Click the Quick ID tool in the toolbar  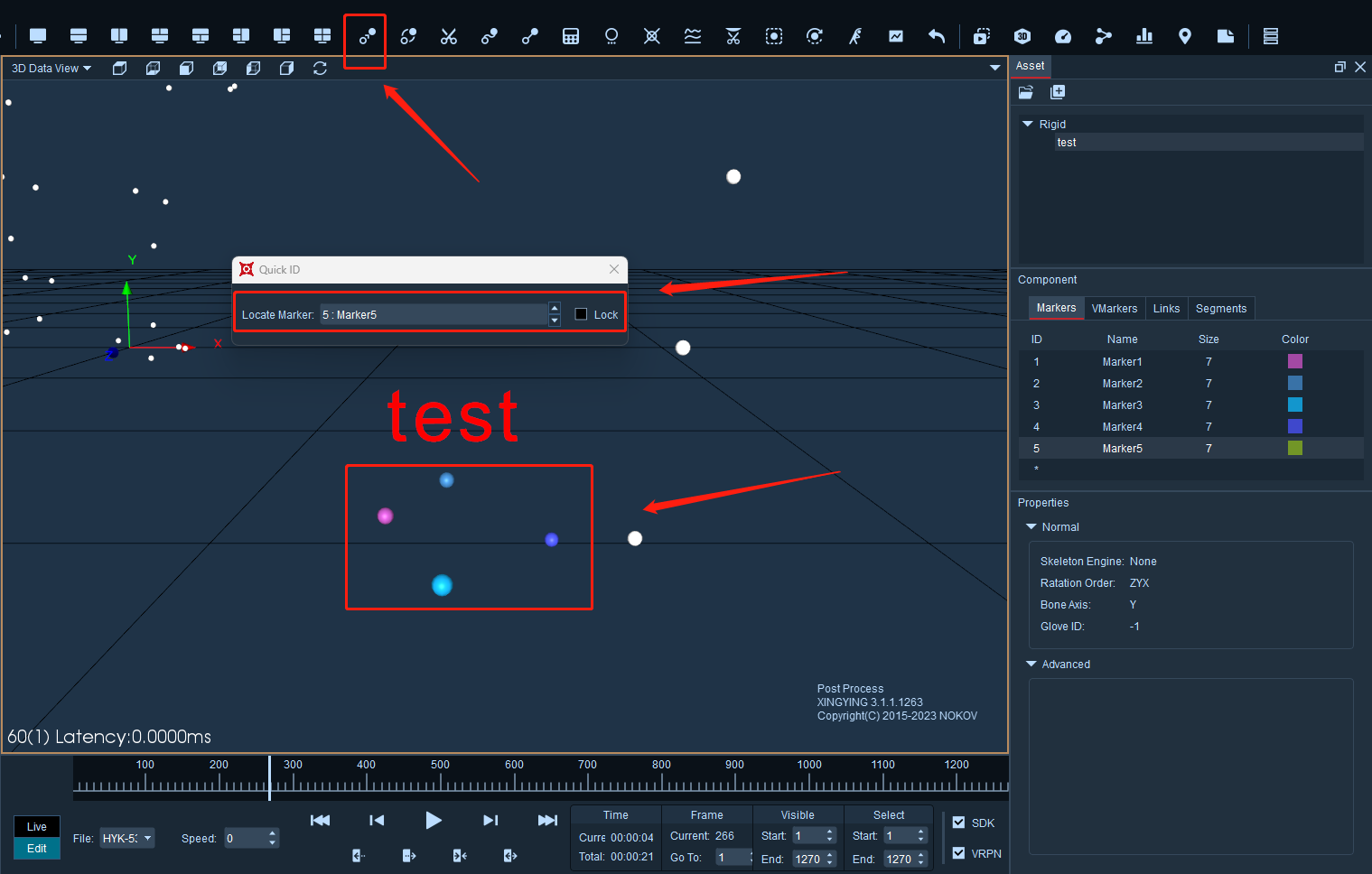367,36
